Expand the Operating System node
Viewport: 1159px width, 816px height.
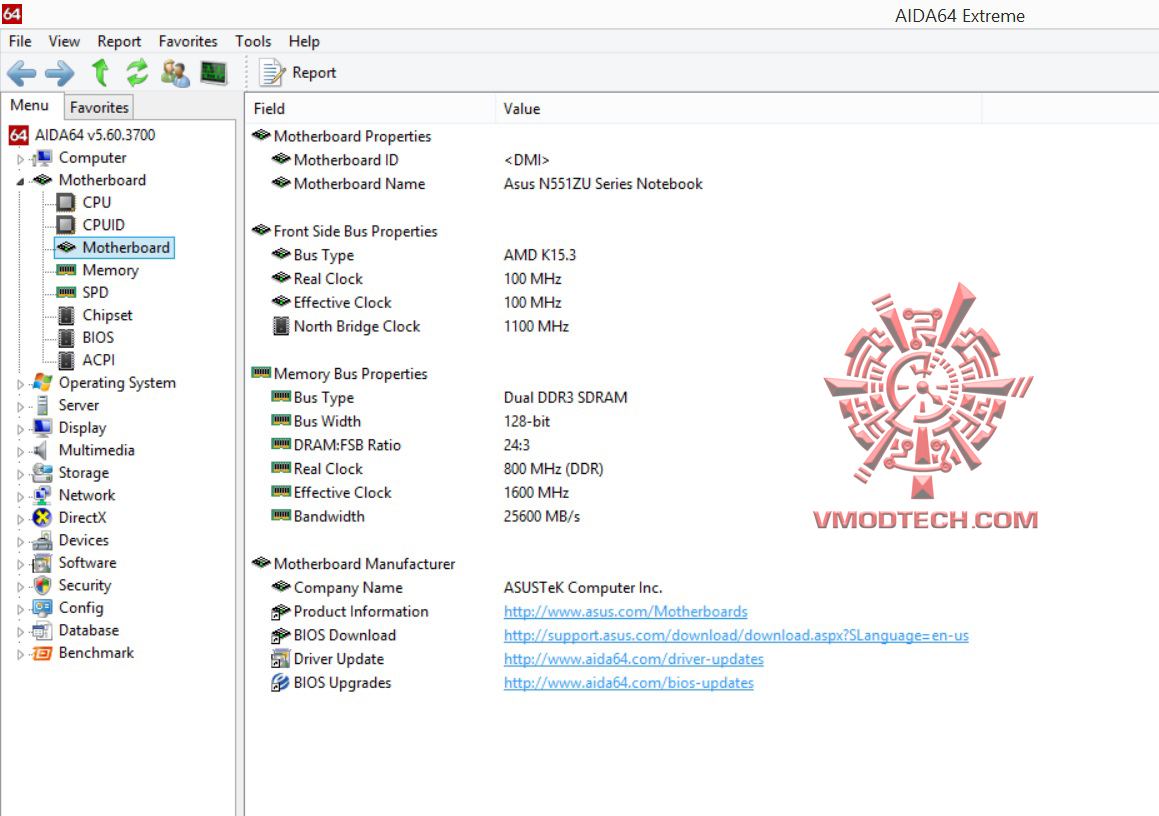pos(20,384)
